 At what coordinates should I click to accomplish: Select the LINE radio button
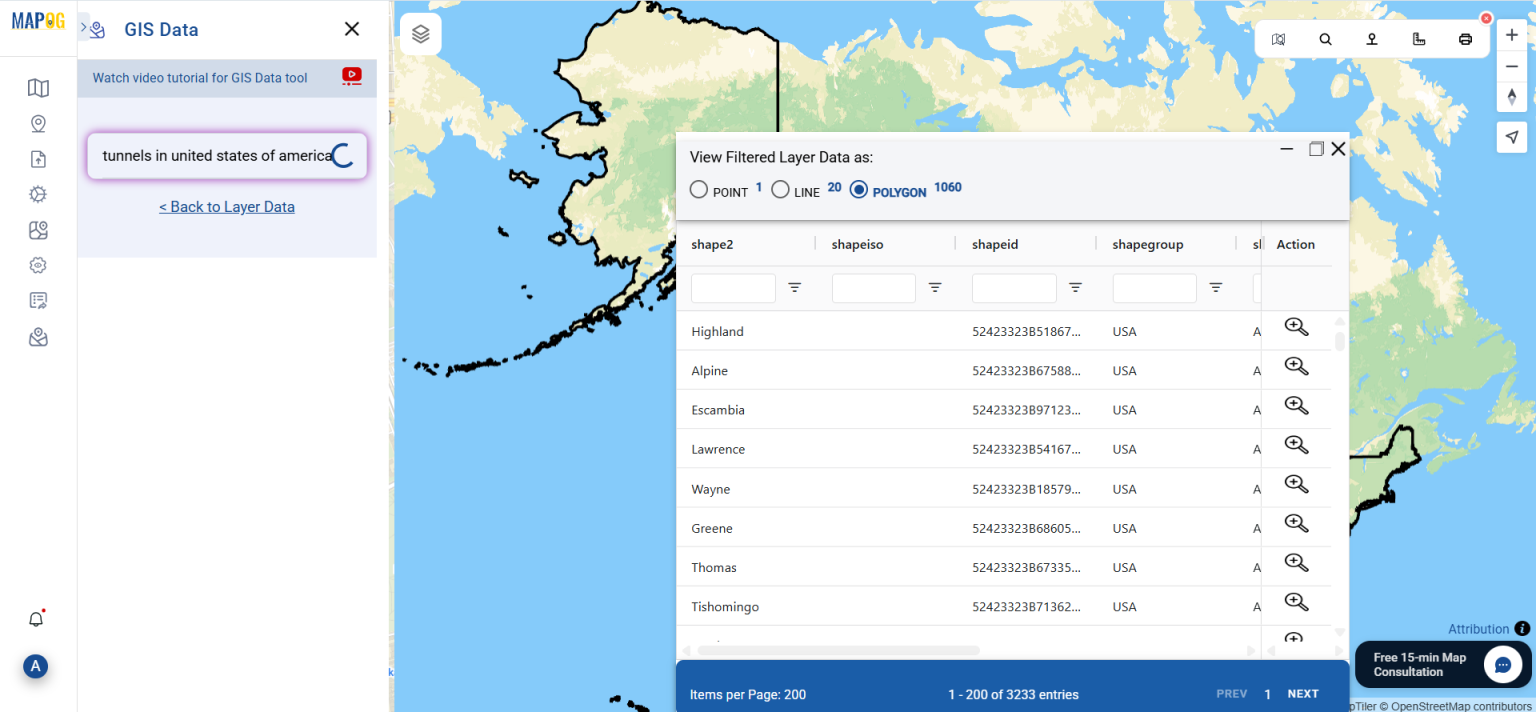tap(781, 189)
